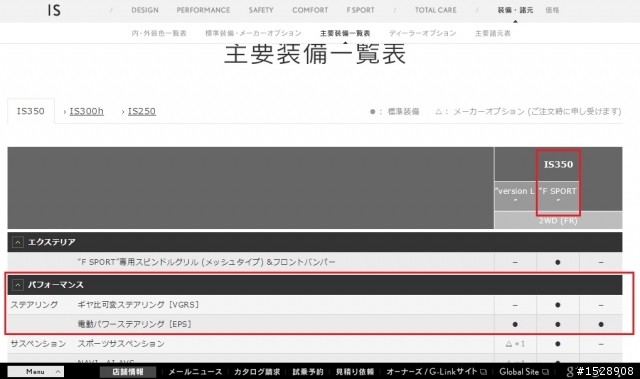Click the △※1 cell in スポーツサスペンション row
The width and height of the screenshot is (640, 379).
(515, 344)
